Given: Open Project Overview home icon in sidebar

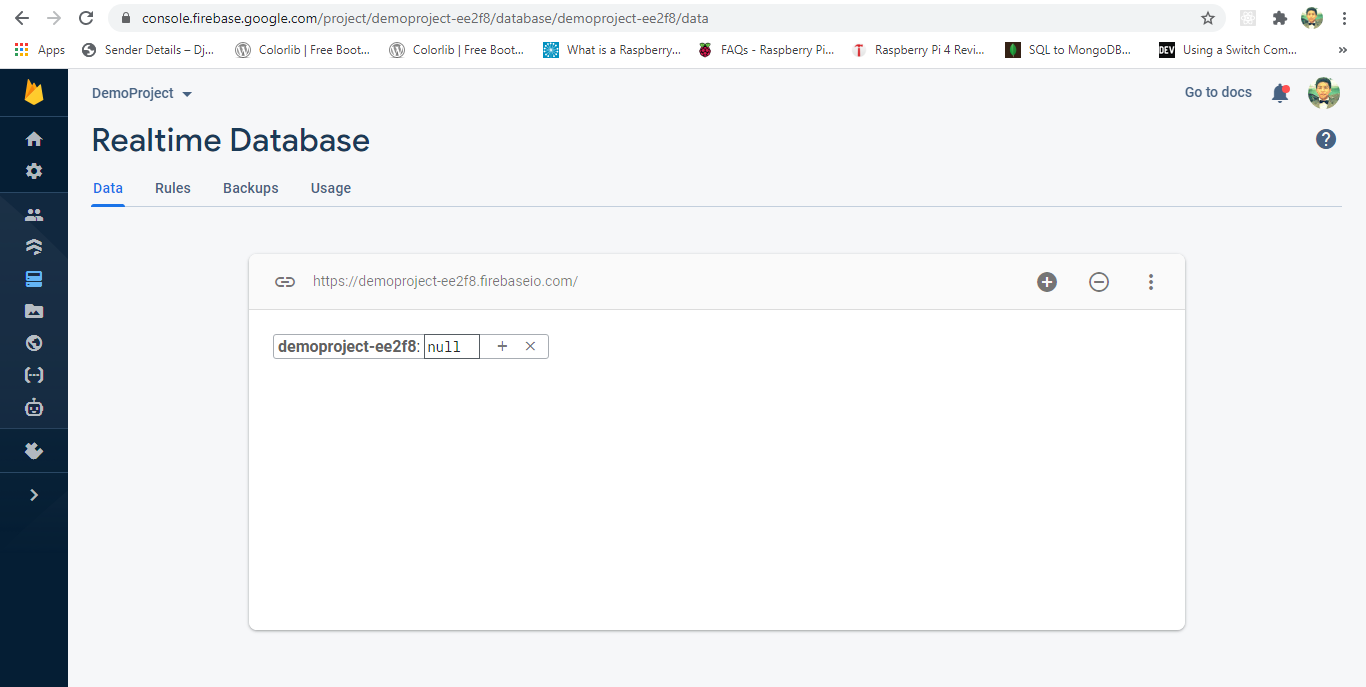Looking at the screenshot, I should (34, 139).
